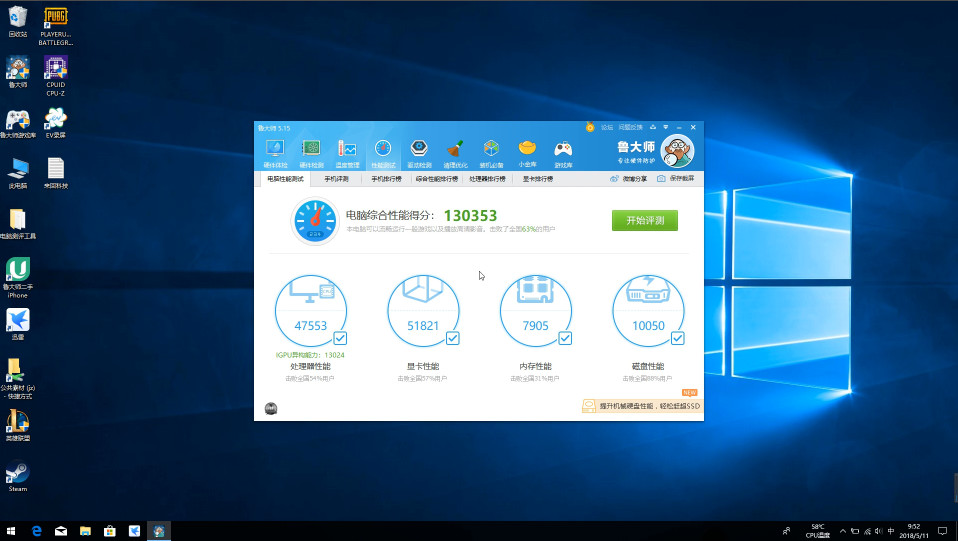The height and width of the screenshot is (541, 958).
Task: Open the 装机必备 cube icon
Action: tap(491, 153)
